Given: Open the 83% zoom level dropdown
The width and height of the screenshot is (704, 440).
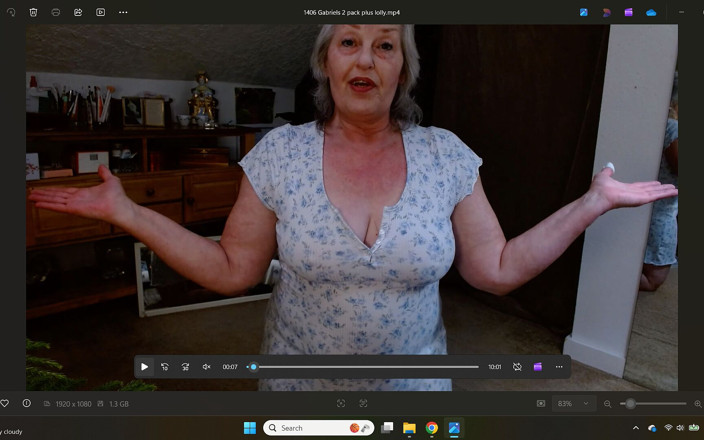Looking at the screenshot, I should 573,404.
